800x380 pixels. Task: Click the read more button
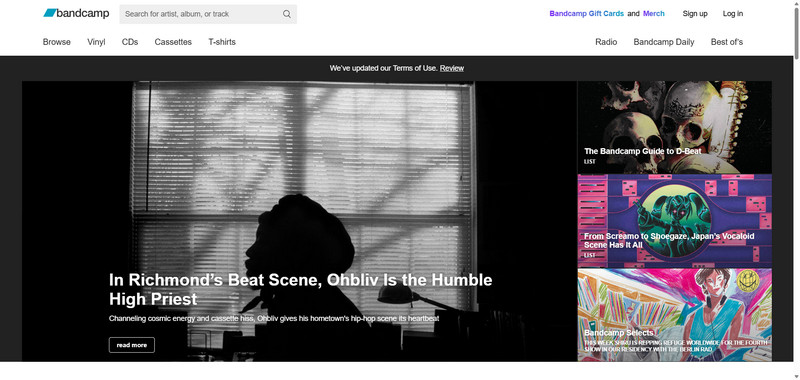coord(132,345)
